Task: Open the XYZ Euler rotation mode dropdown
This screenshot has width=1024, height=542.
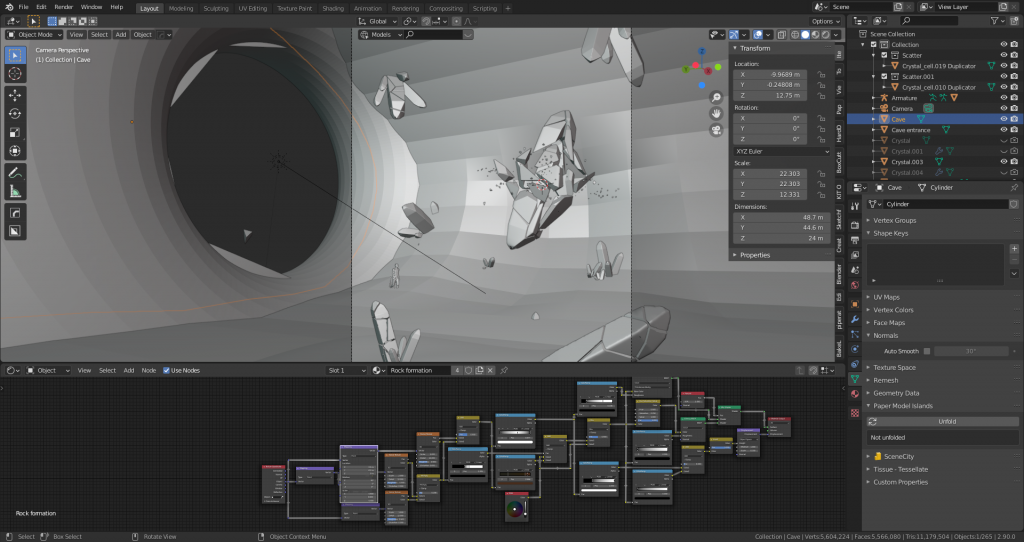Action: click(x=782, y=151)
